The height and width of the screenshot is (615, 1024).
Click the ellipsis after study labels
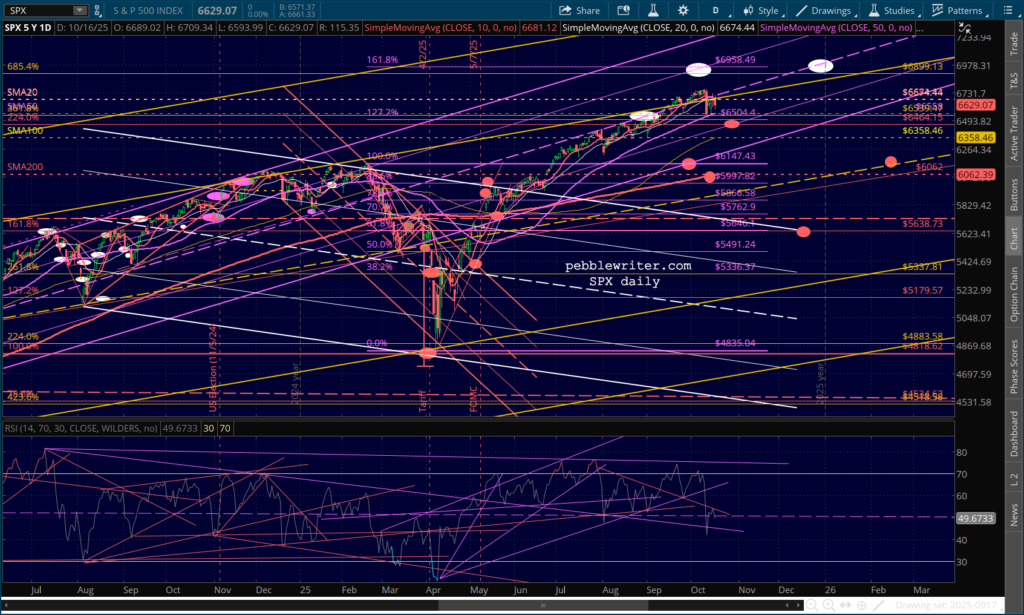click(x=920, y=28)
